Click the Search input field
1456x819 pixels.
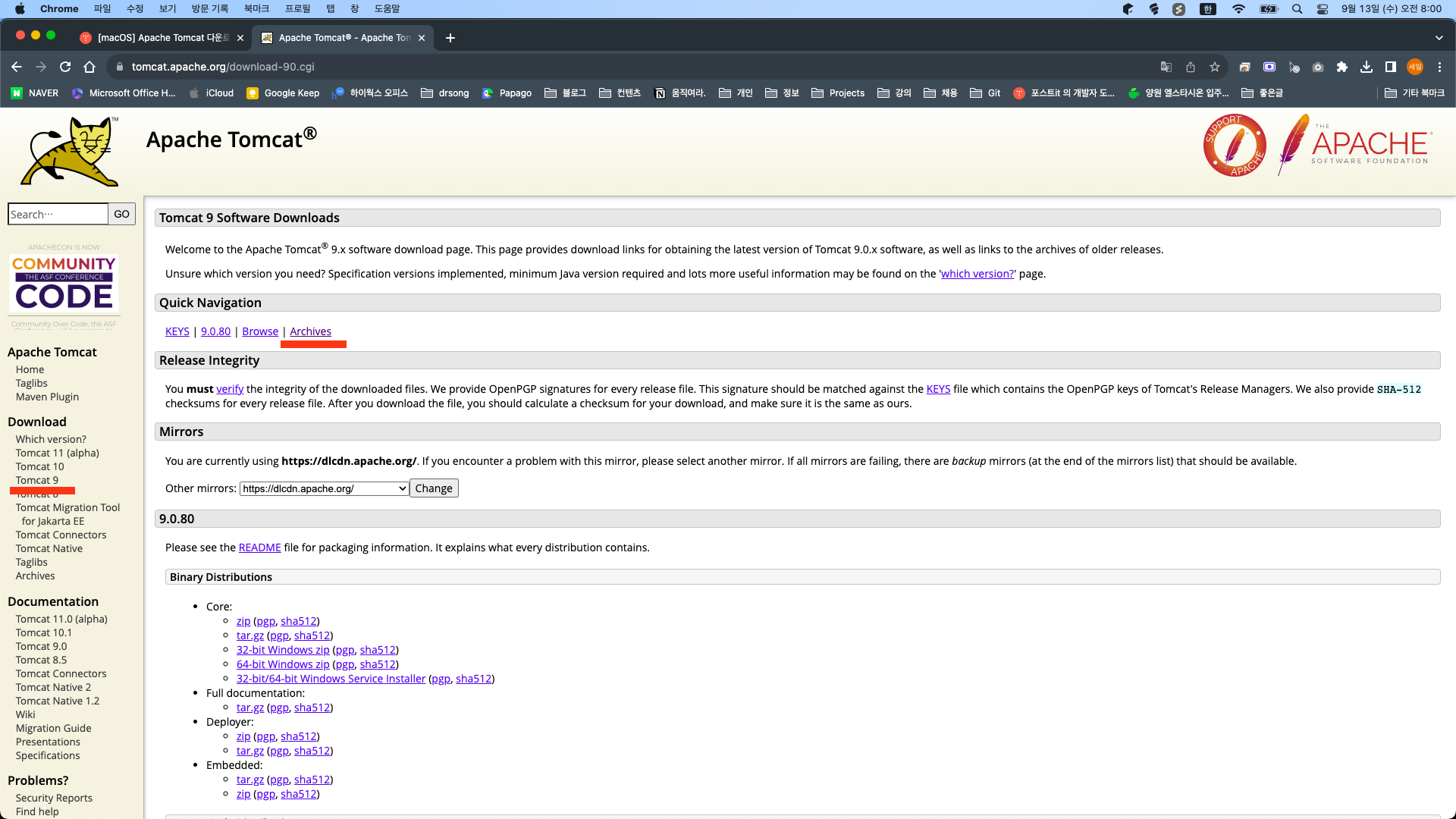58,215
